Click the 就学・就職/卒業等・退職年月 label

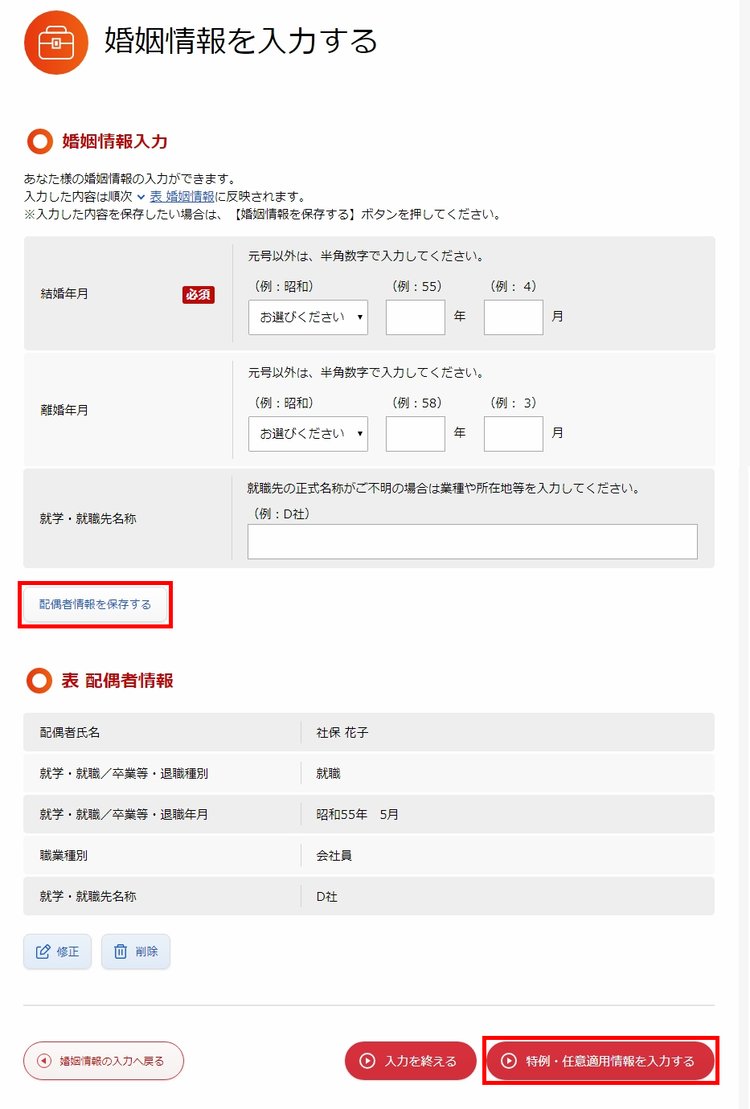click(124, 815)
